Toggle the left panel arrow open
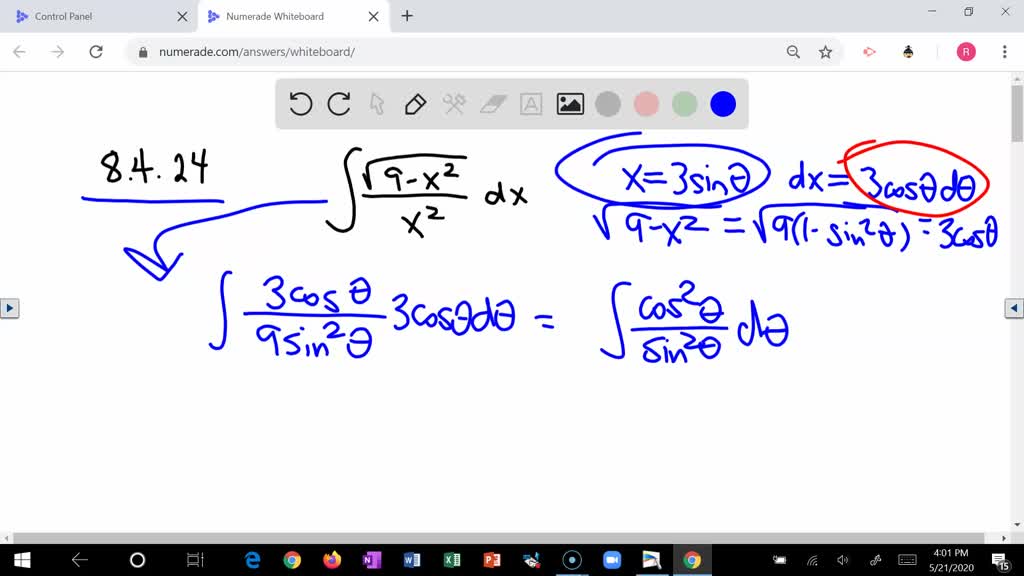Image resolution: width=1024 pixels, height=576 pixels. click(x=10, y=308)
